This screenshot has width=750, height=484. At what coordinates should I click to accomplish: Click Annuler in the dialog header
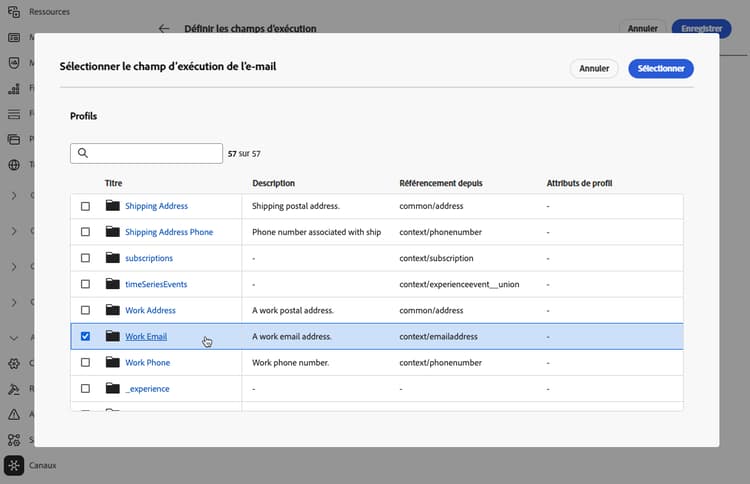[x=594, y=69]
